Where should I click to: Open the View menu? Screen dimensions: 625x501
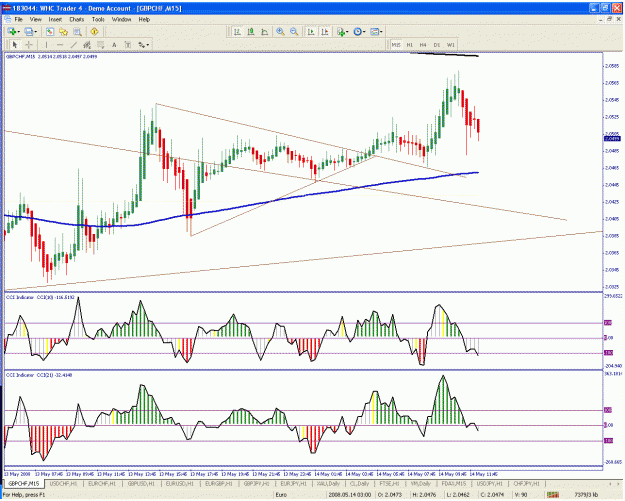(x=35, y=19)
